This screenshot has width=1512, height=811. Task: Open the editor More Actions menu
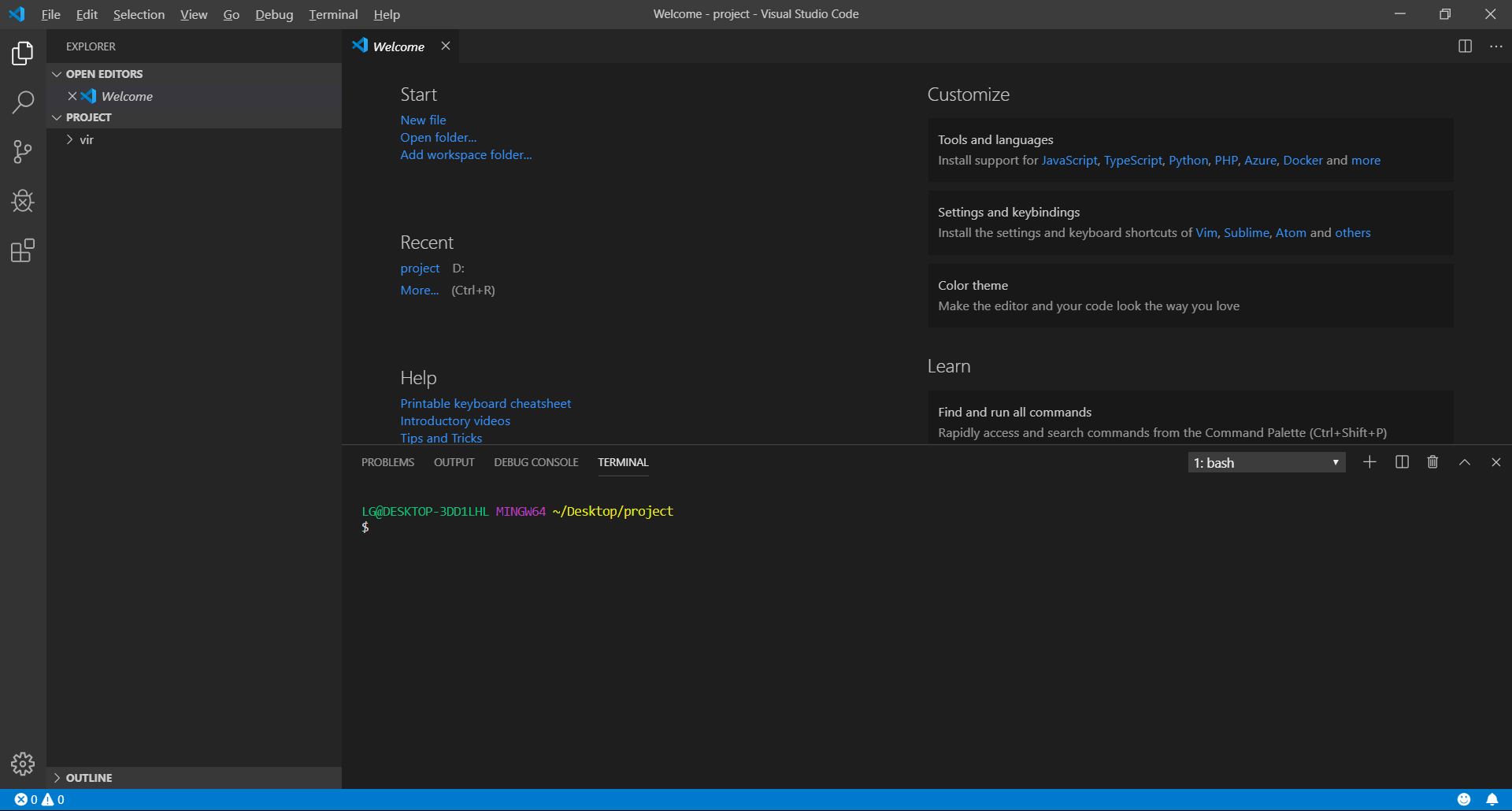(x=1496, y=46)
